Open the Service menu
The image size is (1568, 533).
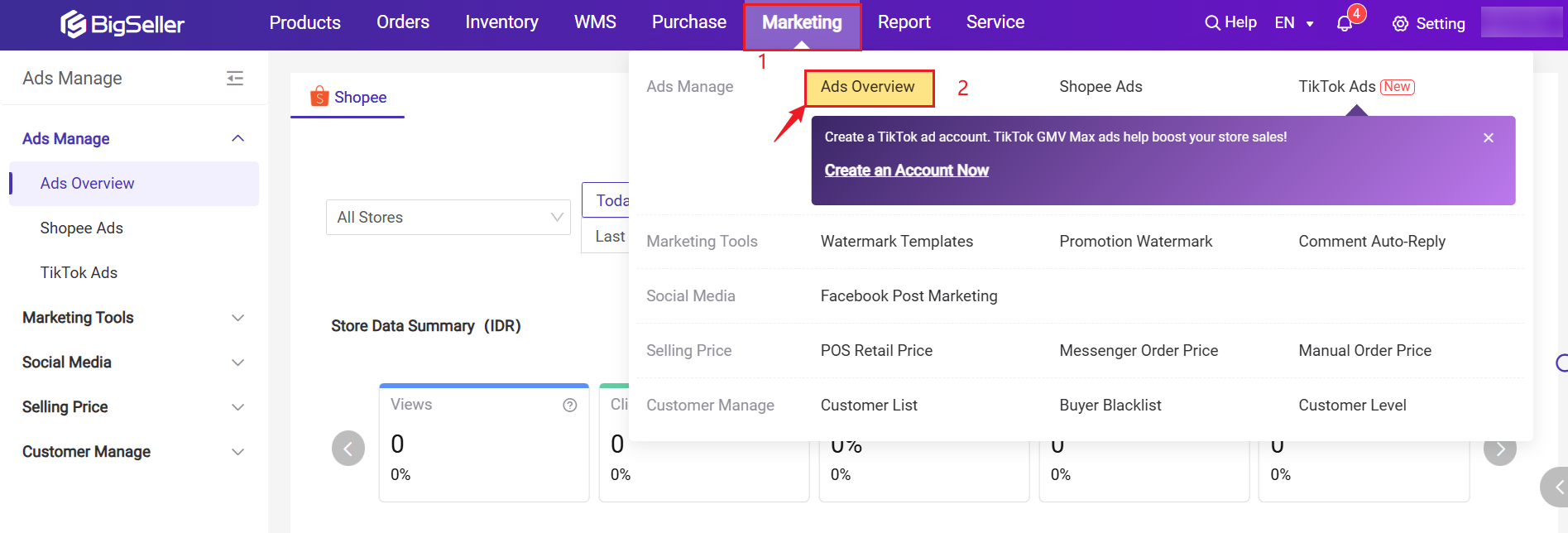click(995, 22)
